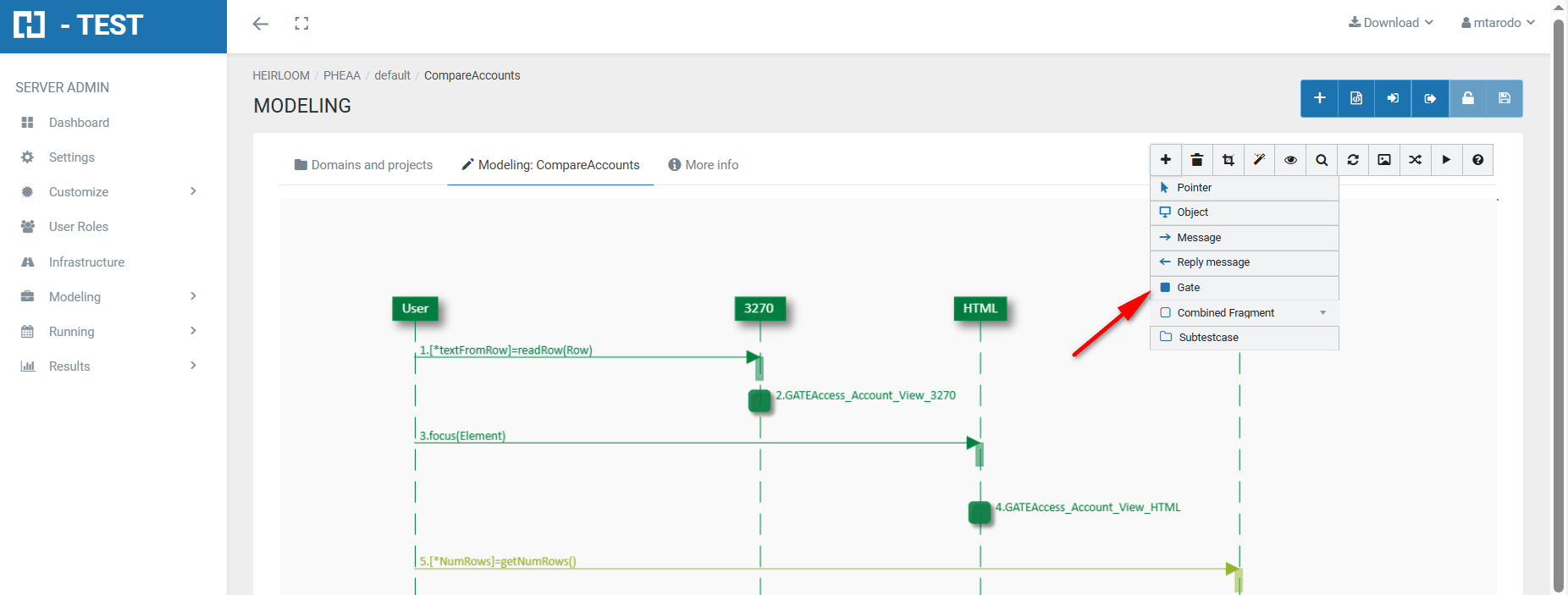Toggle the fullscreen expand icon

pos(301,24)
